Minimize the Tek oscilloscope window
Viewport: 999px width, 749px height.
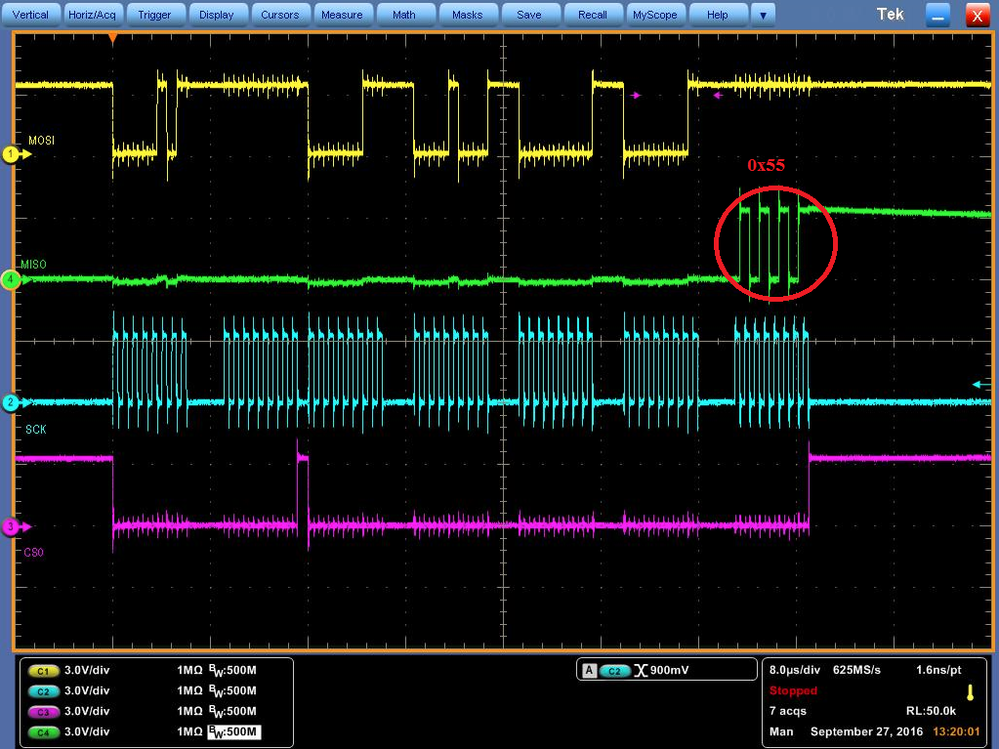[x=938, y=15]
